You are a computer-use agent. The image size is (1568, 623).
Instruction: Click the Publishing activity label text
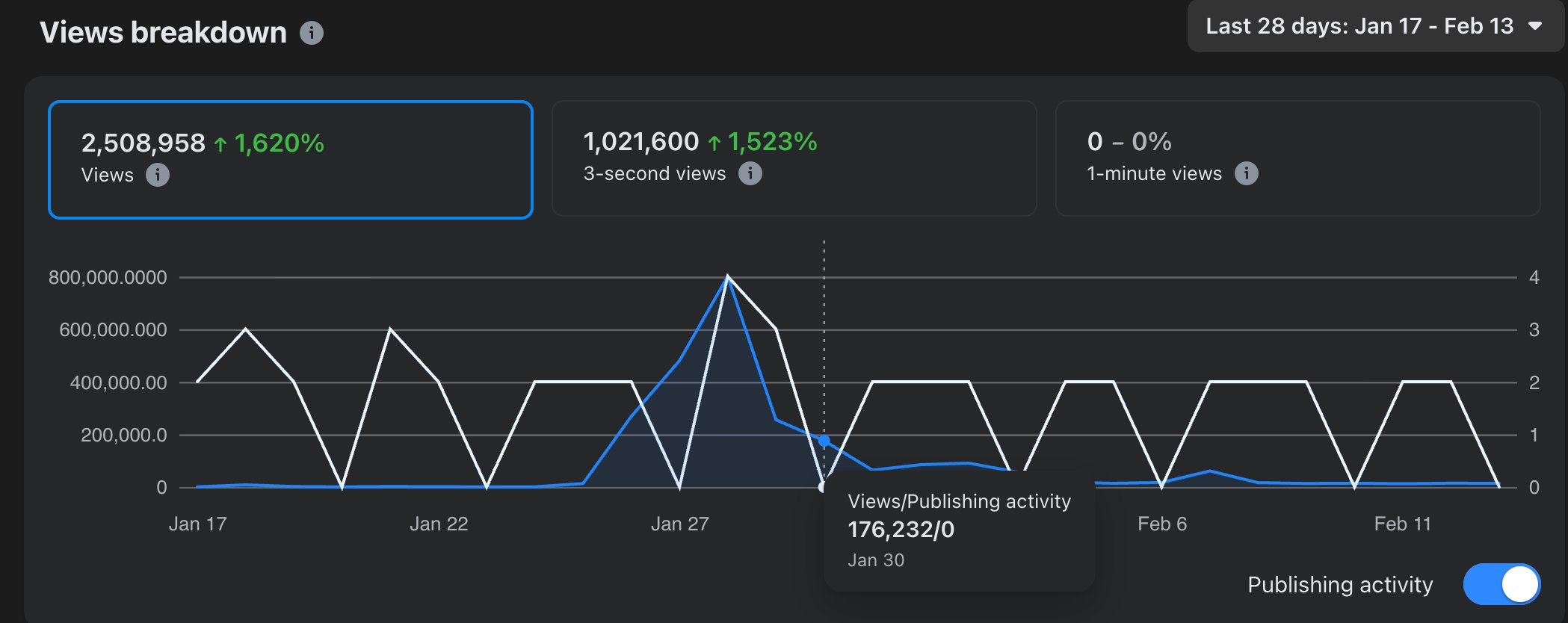[1340, 584]
